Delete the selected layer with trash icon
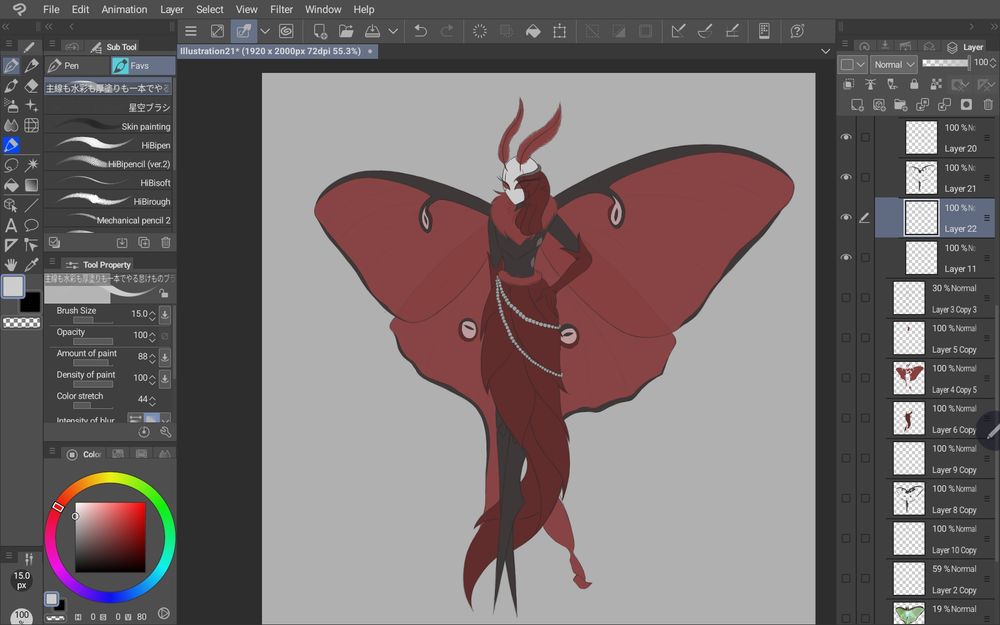 coord(988,104)
